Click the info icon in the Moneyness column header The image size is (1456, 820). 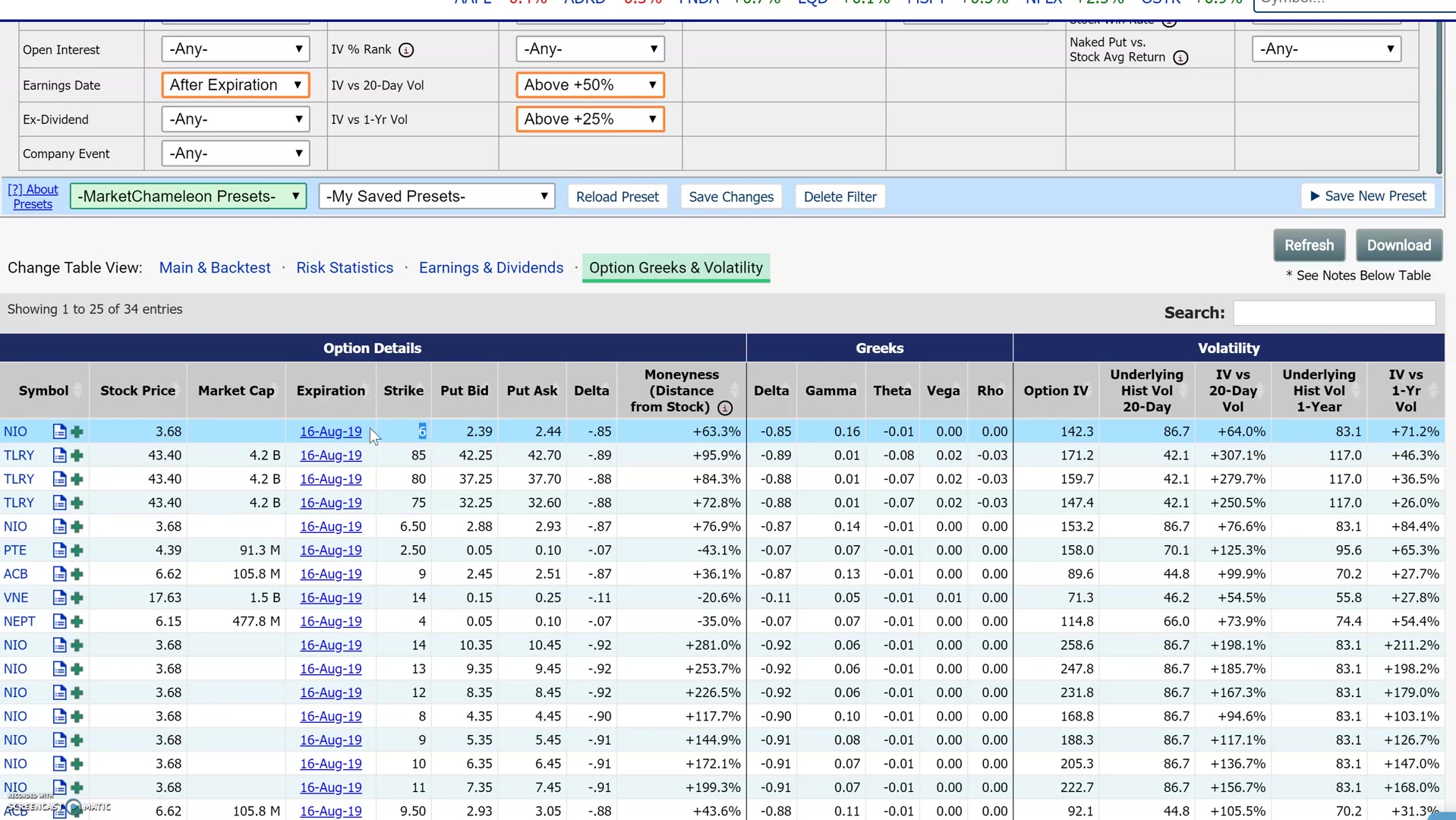pyautogui.click(x=725, y=408)
